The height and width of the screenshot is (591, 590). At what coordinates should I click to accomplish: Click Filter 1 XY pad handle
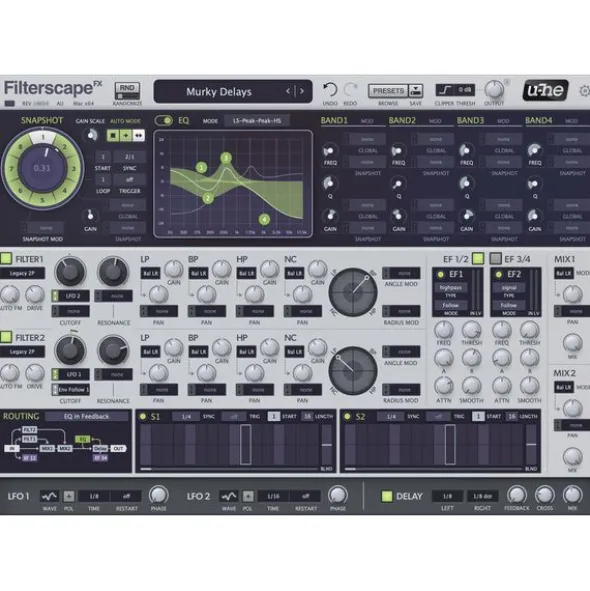point(367,278)
